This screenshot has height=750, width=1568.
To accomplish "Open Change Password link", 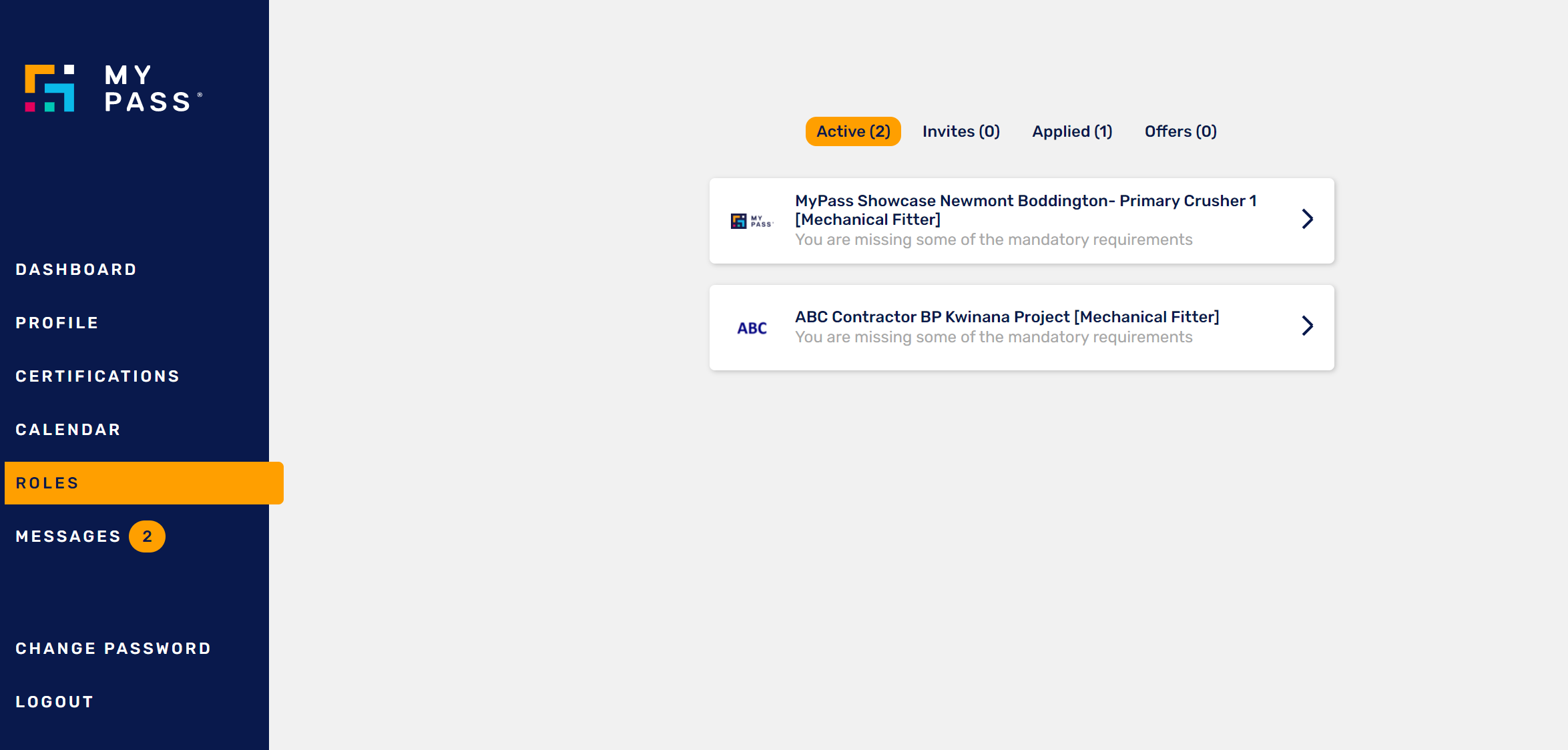I will pyautogui.click(x=113, y=649).
